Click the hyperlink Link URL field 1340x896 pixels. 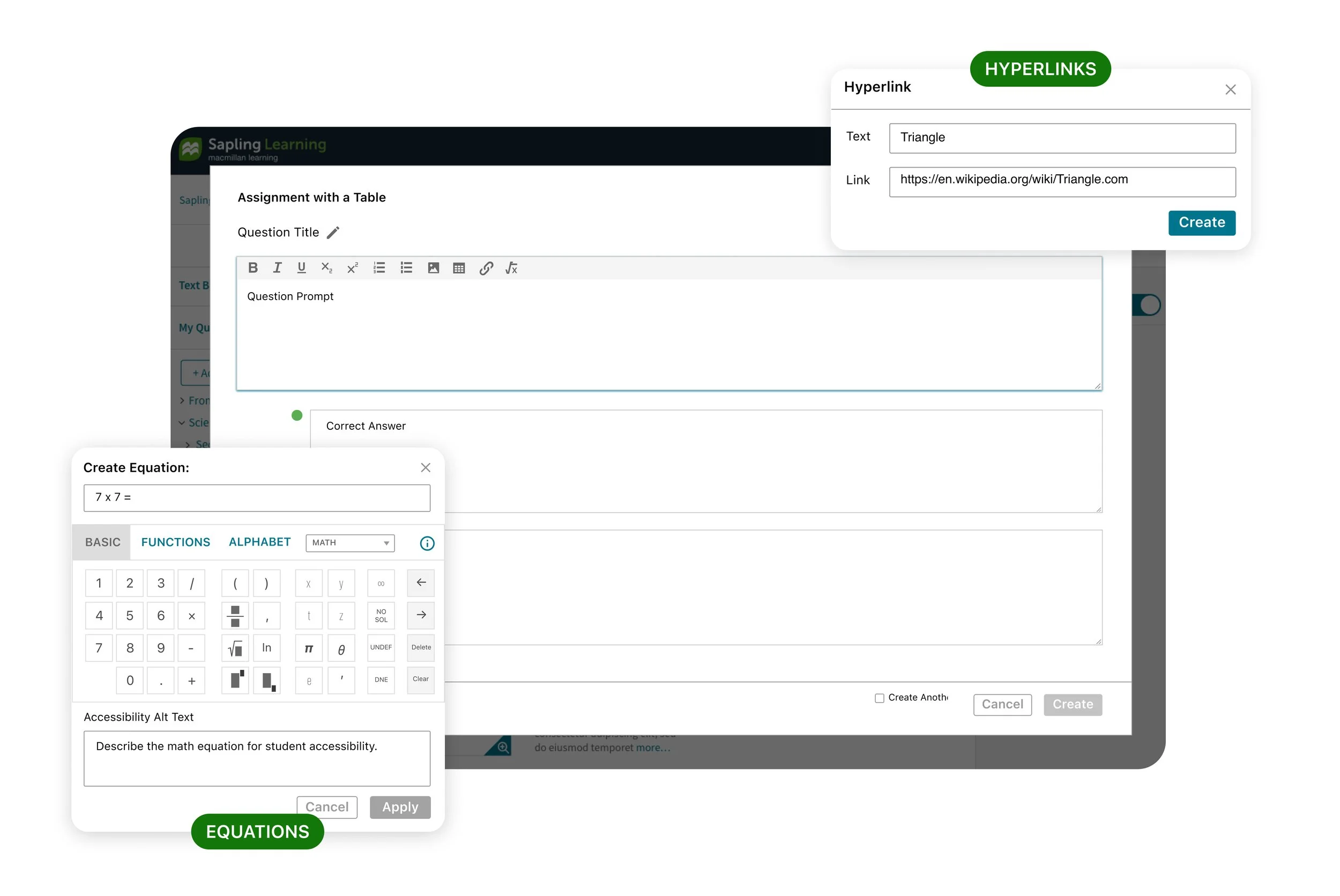click(x=1062, y=182)
